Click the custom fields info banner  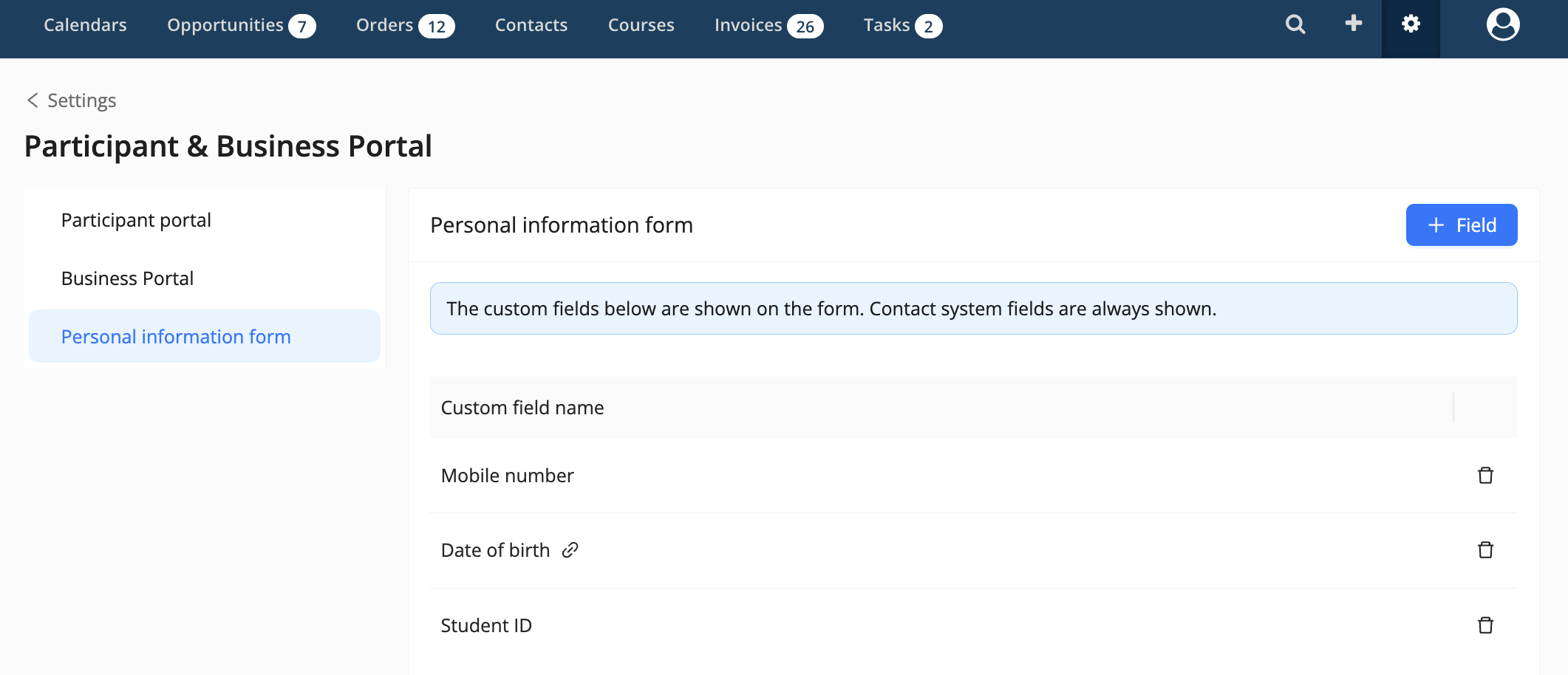coord(974,309)
